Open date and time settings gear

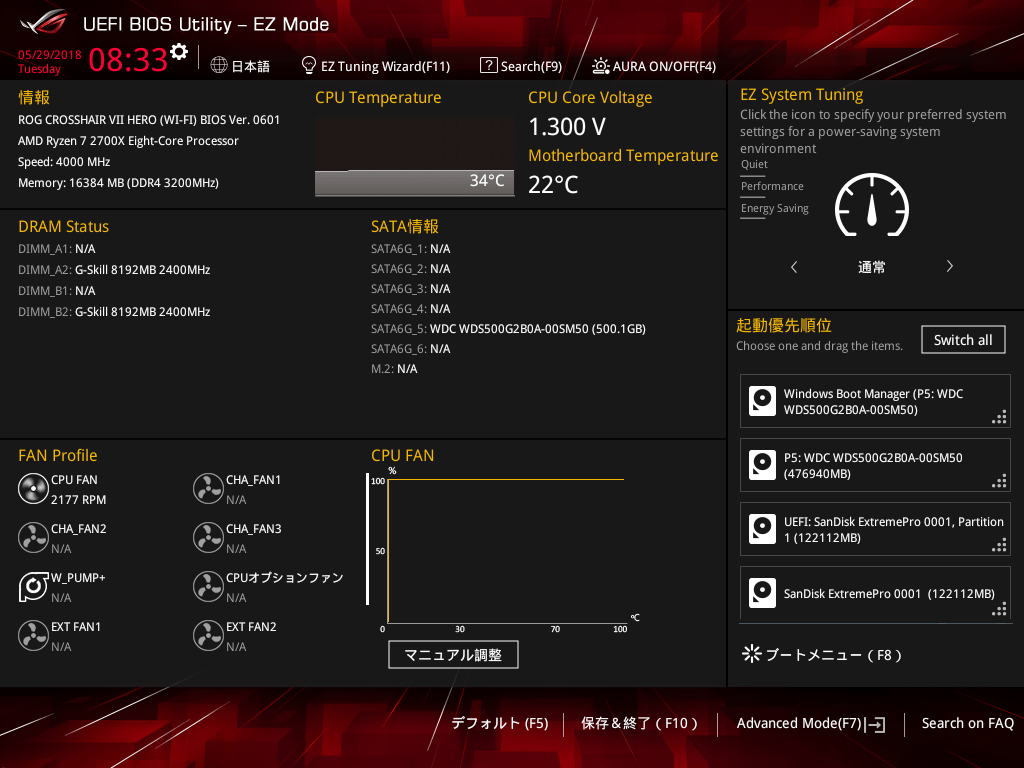[x=179, y=52]
